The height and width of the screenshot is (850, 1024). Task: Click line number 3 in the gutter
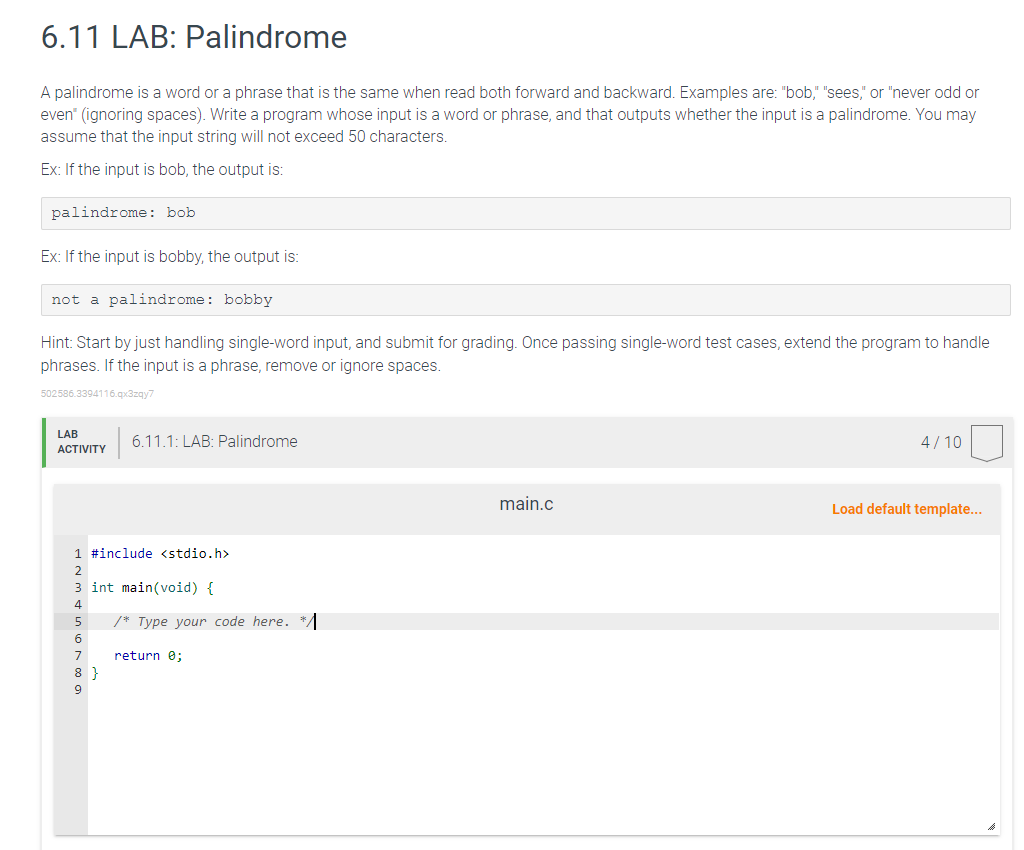pyautogui.click(x=78, y=587)
